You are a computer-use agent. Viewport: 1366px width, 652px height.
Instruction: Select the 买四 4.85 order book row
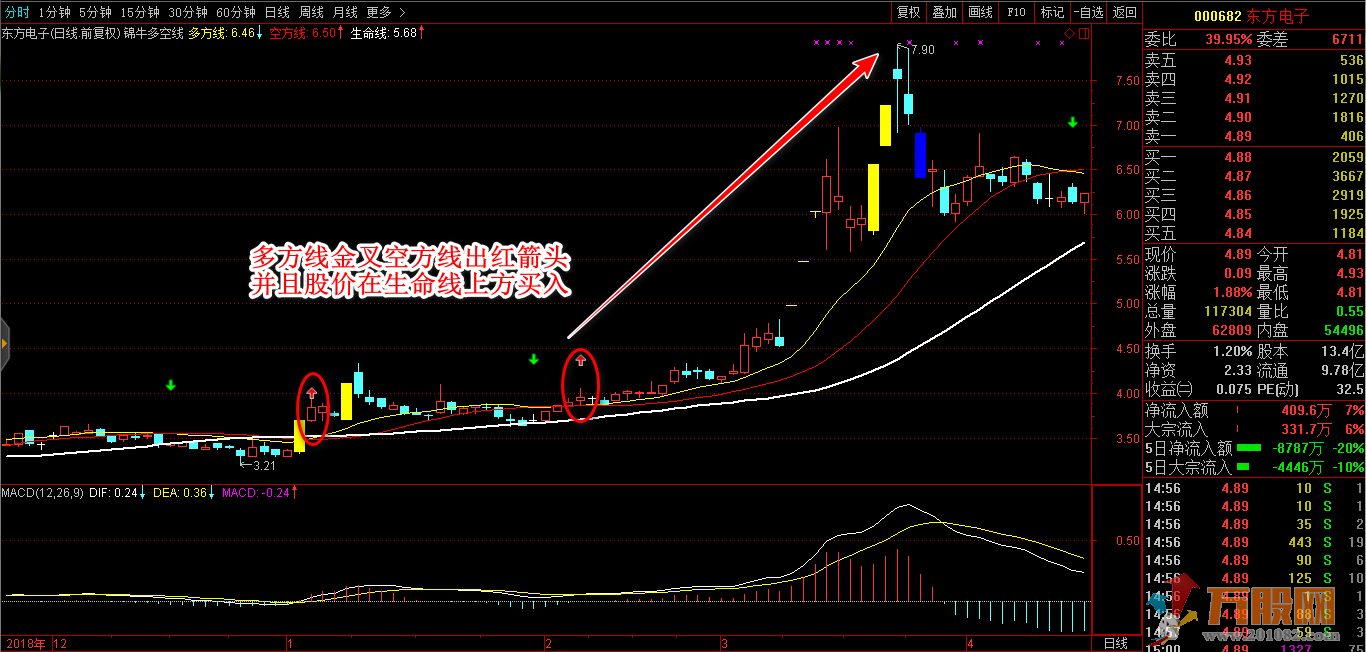point(1254,214)
